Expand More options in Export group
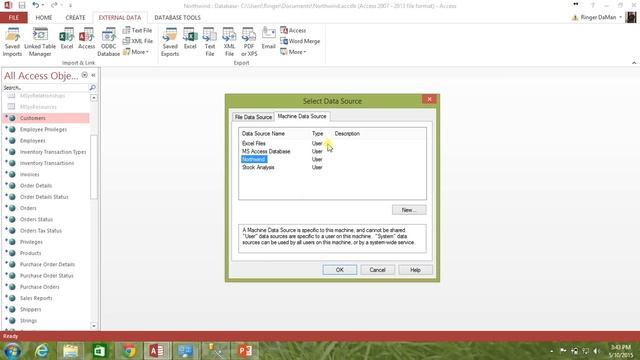 (293, 52)
